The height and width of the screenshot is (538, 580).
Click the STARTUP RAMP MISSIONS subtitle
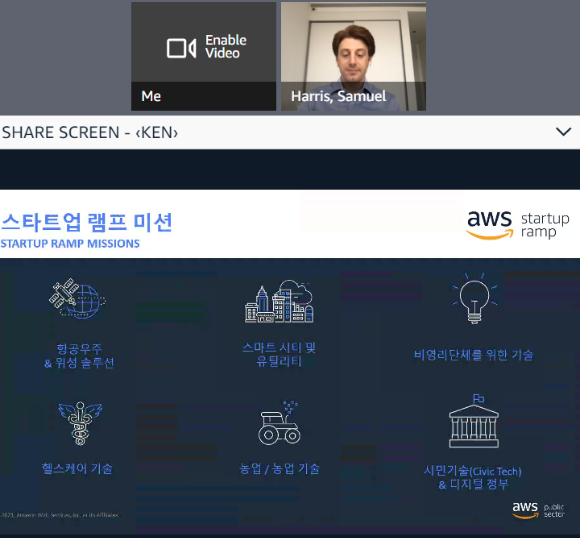[x=70, y=243]
